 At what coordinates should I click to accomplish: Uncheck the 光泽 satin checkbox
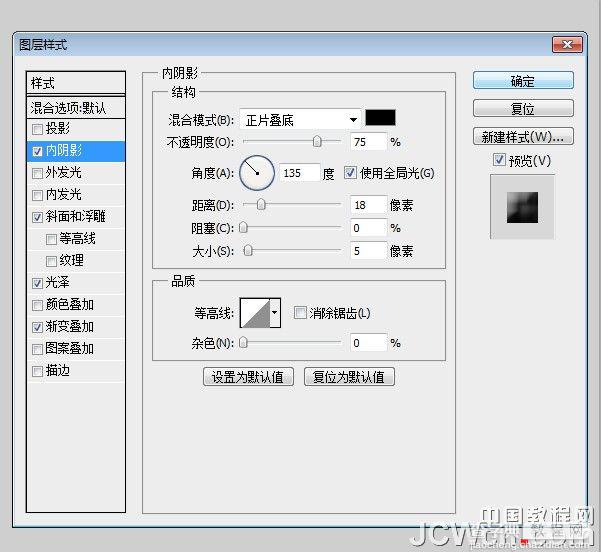pyautogui.click(x=37, y=284)
